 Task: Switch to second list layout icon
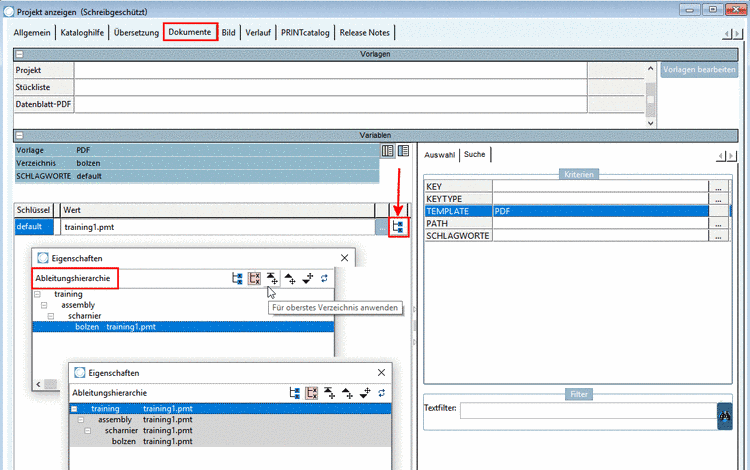pyautogui.click(x=403, y=151)
